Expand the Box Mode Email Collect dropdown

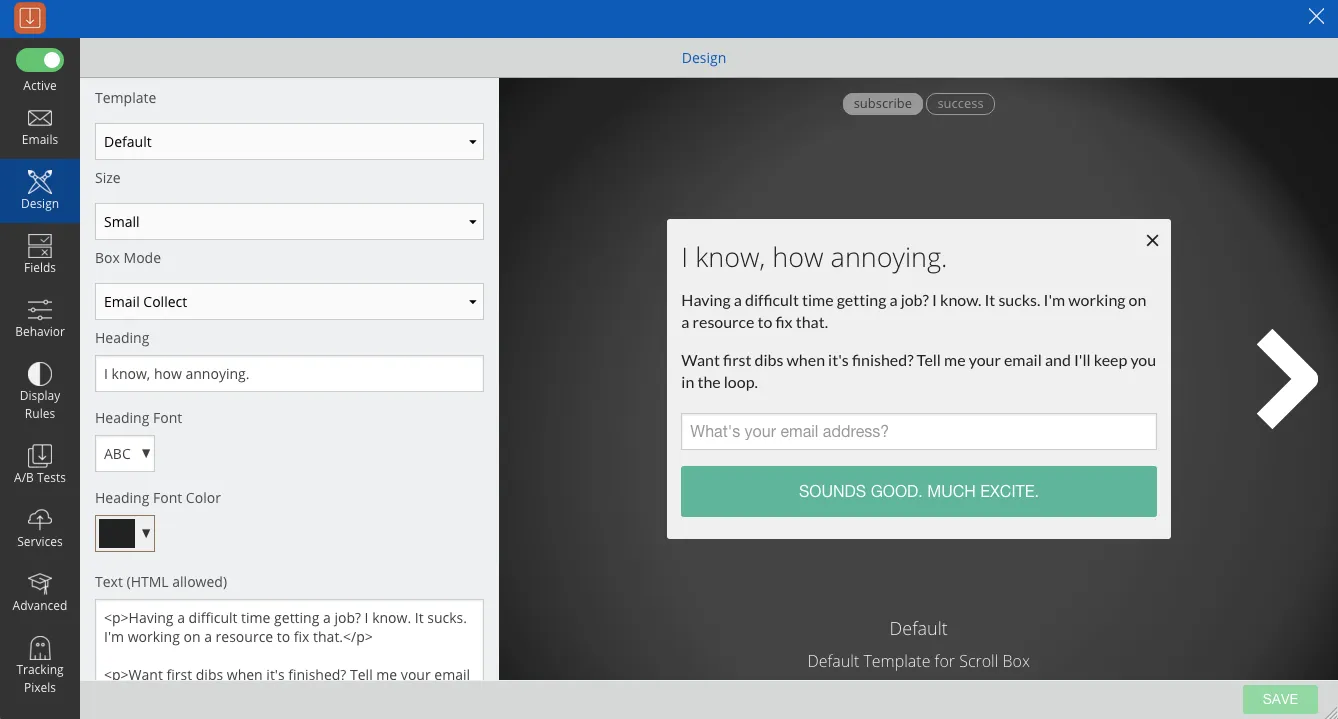pos(289,302)
